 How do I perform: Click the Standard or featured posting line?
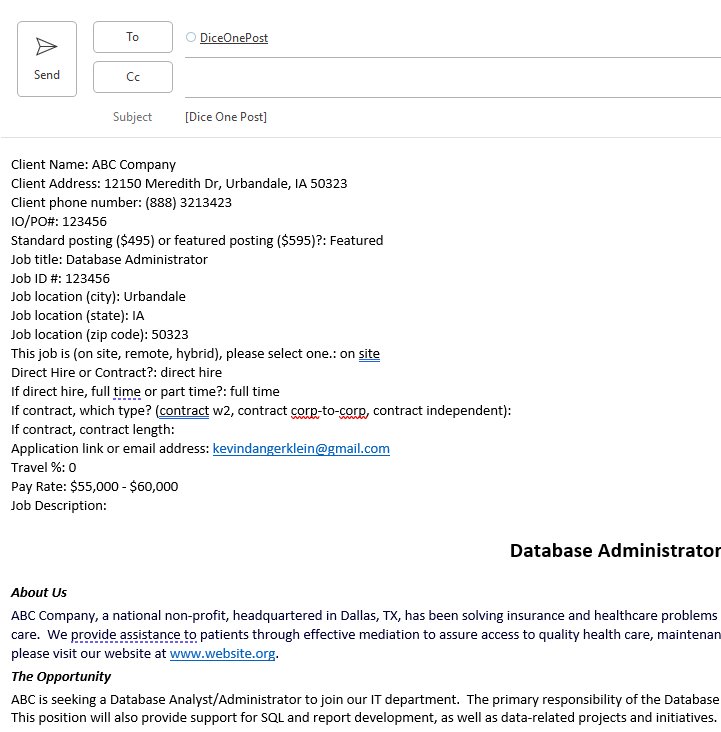(197, 240)
